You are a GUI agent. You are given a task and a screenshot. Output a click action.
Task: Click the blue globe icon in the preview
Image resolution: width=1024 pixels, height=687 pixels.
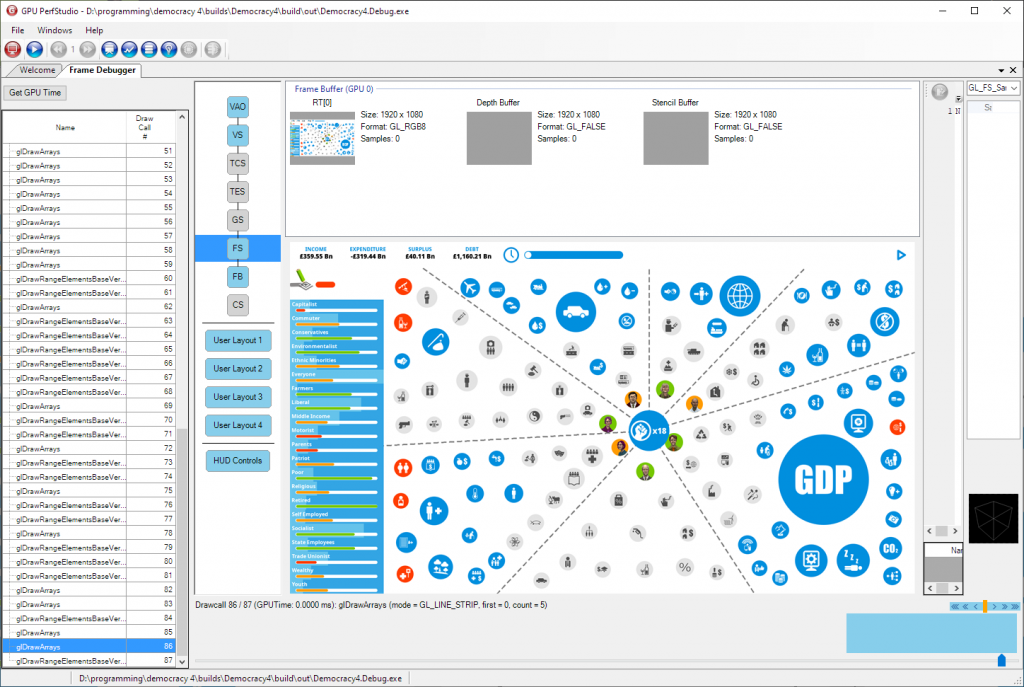[x=740, y=296]
